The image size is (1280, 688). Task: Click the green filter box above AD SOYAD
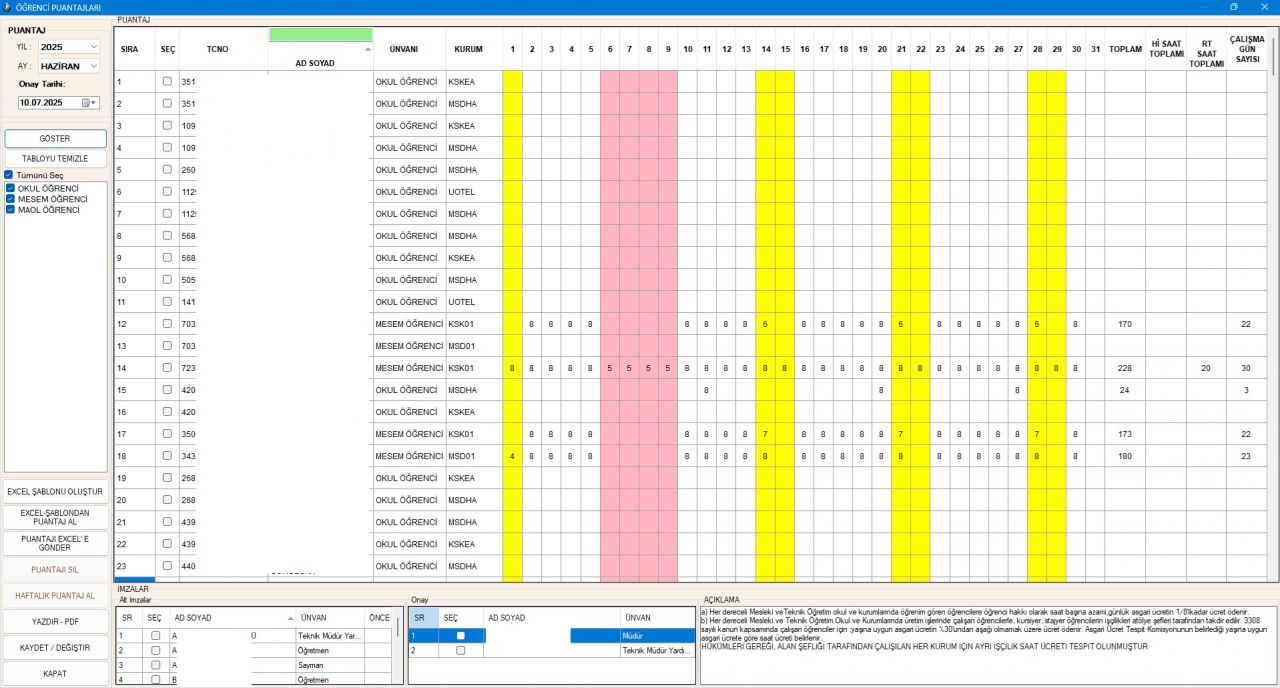click(x=320, y=35)
